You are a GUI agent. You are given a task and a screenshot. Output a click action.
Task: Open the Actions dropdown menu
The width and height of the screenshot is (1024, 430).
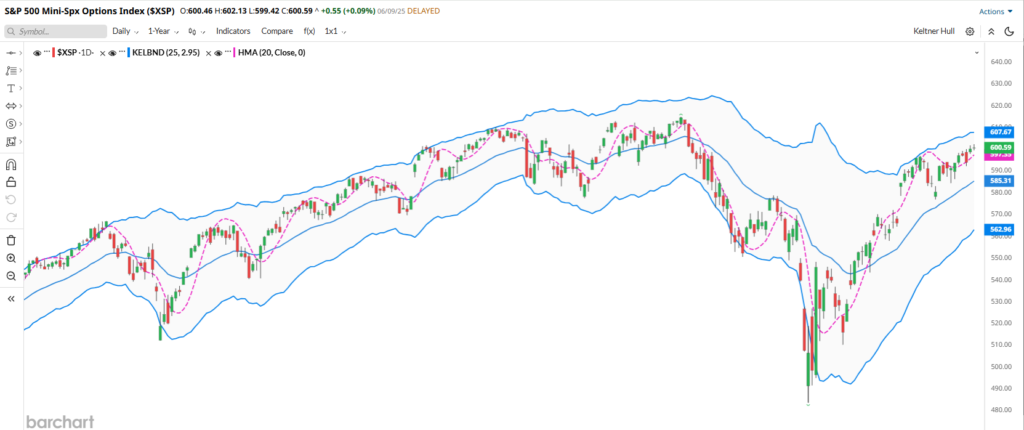[994, 11]
